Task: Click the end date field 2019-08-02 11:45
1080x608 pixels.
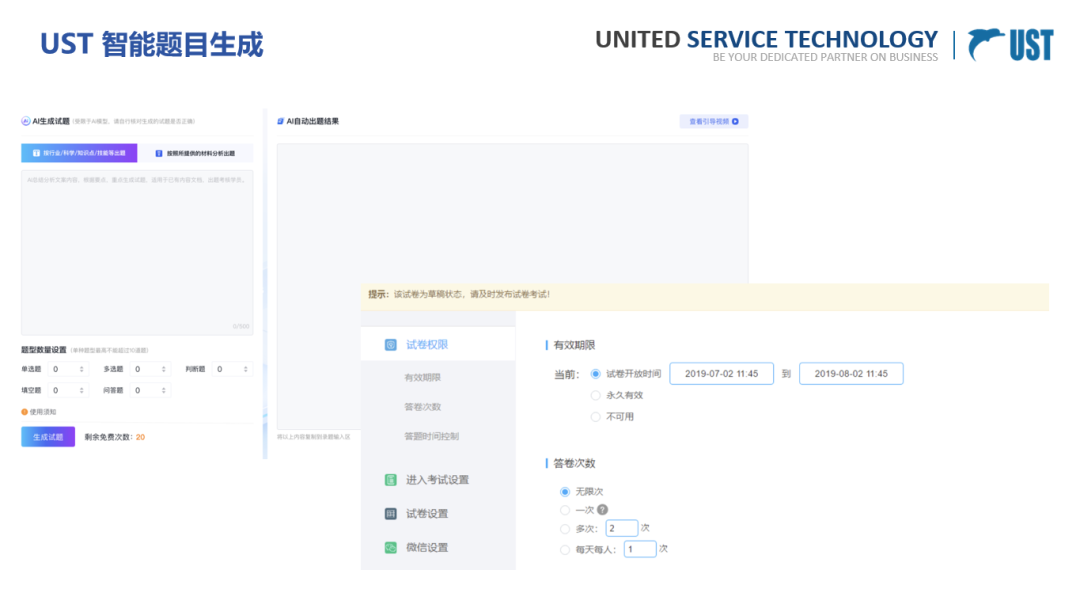Action: click(851, 374)
